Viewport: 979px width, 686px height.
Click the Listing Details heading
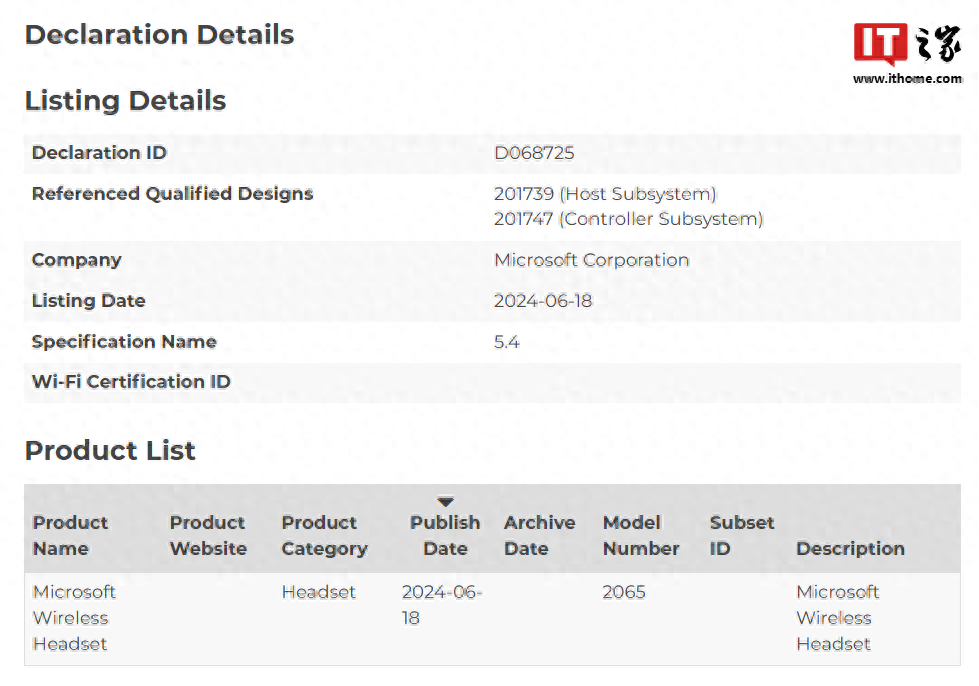(x=125, y=100)
